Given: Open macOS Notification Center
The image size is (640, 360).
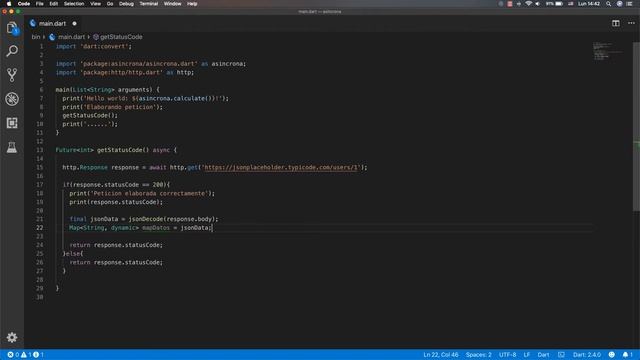Looking at the screenshot, I should click(630, 4).
